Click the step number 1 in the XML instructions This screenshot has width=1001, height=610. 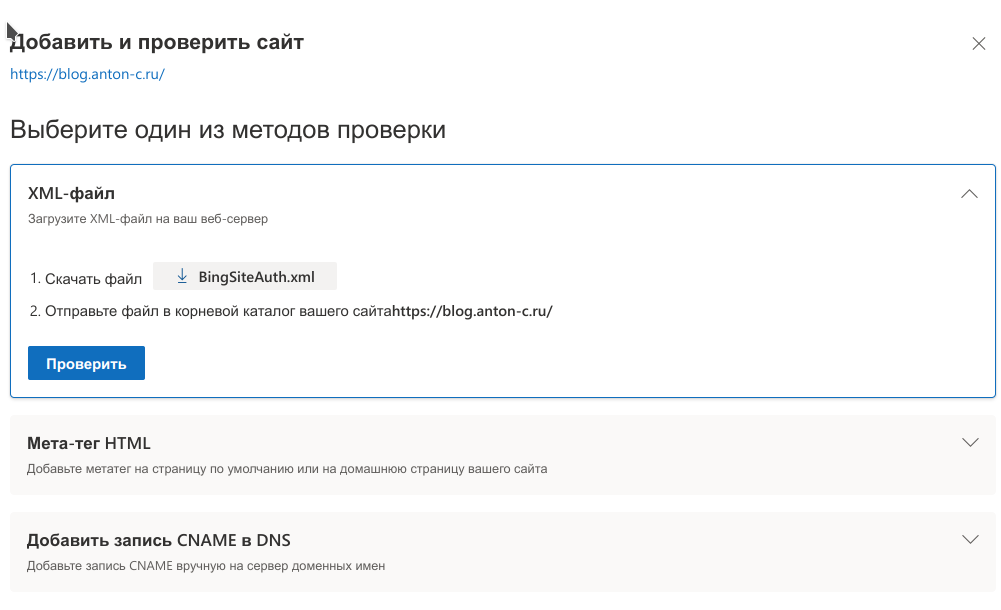pos(34,278)
